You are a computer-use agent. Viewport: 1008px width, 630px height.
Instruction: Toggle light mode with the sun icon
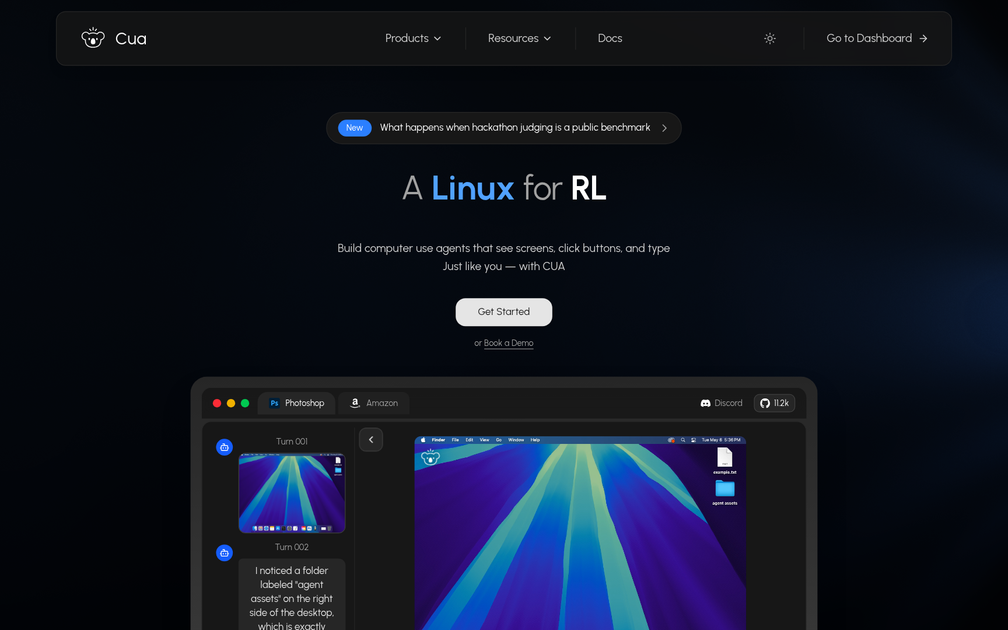tap(769, 38)
